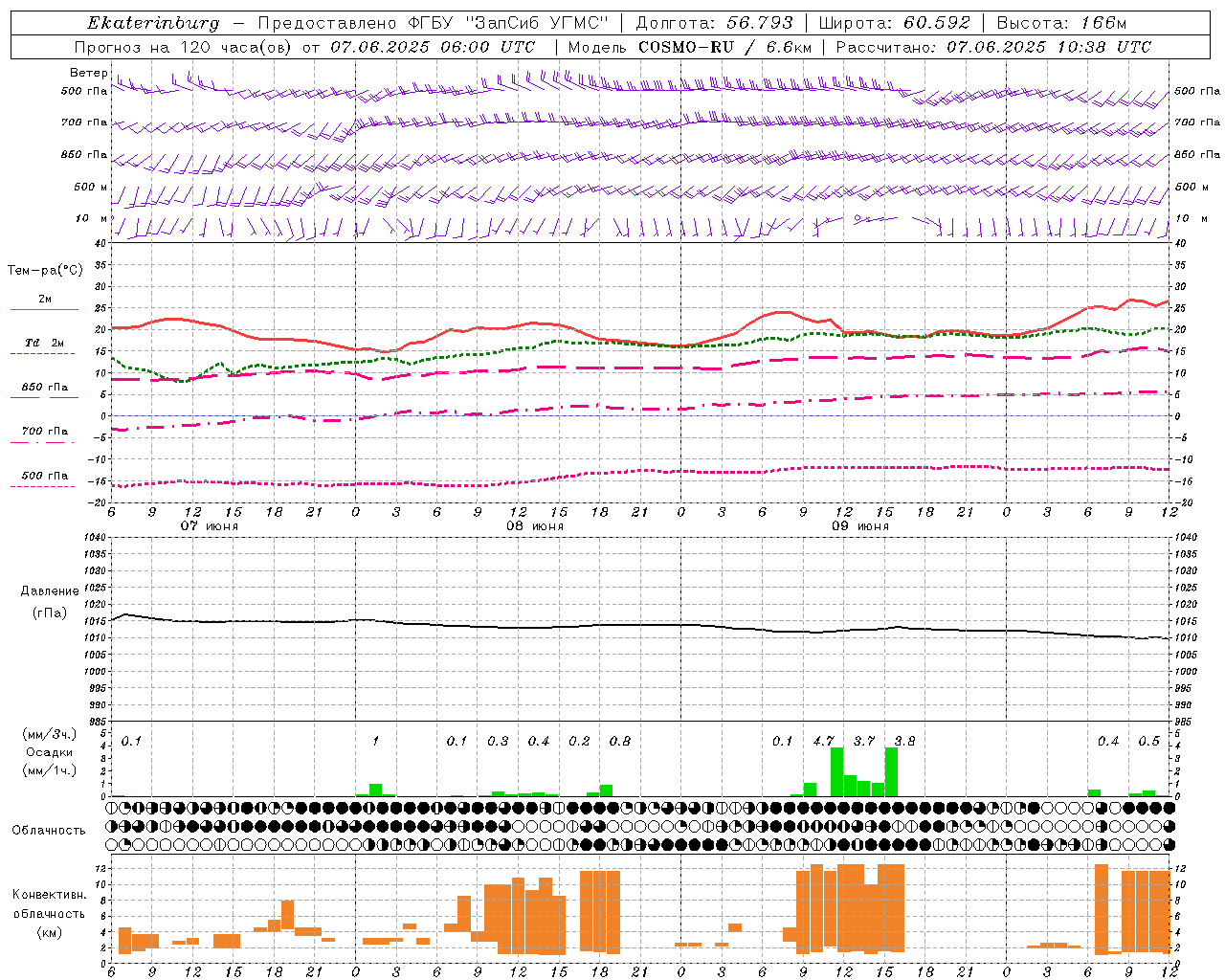The image size is (1225, 980).
Task: Click the '(км)' convective height unit label
Action: [49, 931]
